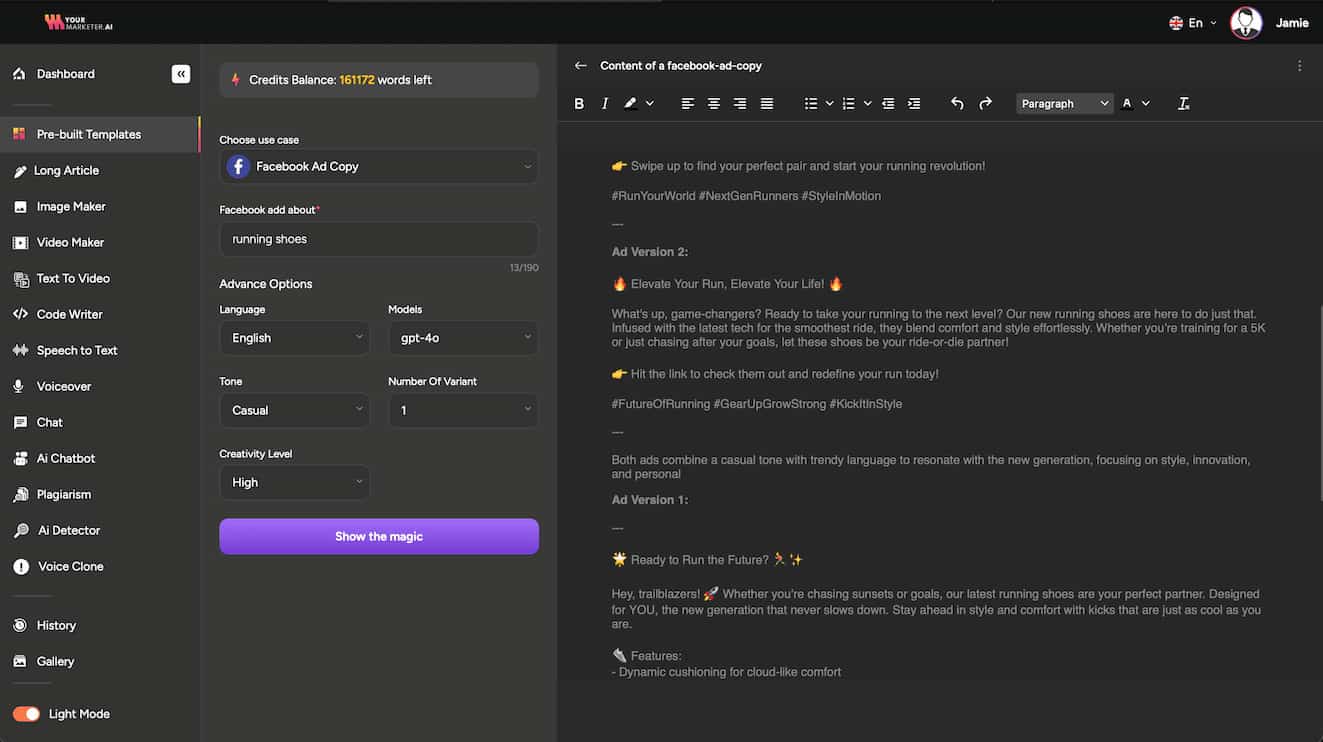Click the Facebook add about input field
This screenshot has width=1323, height=742.
[x=378, y=238]
